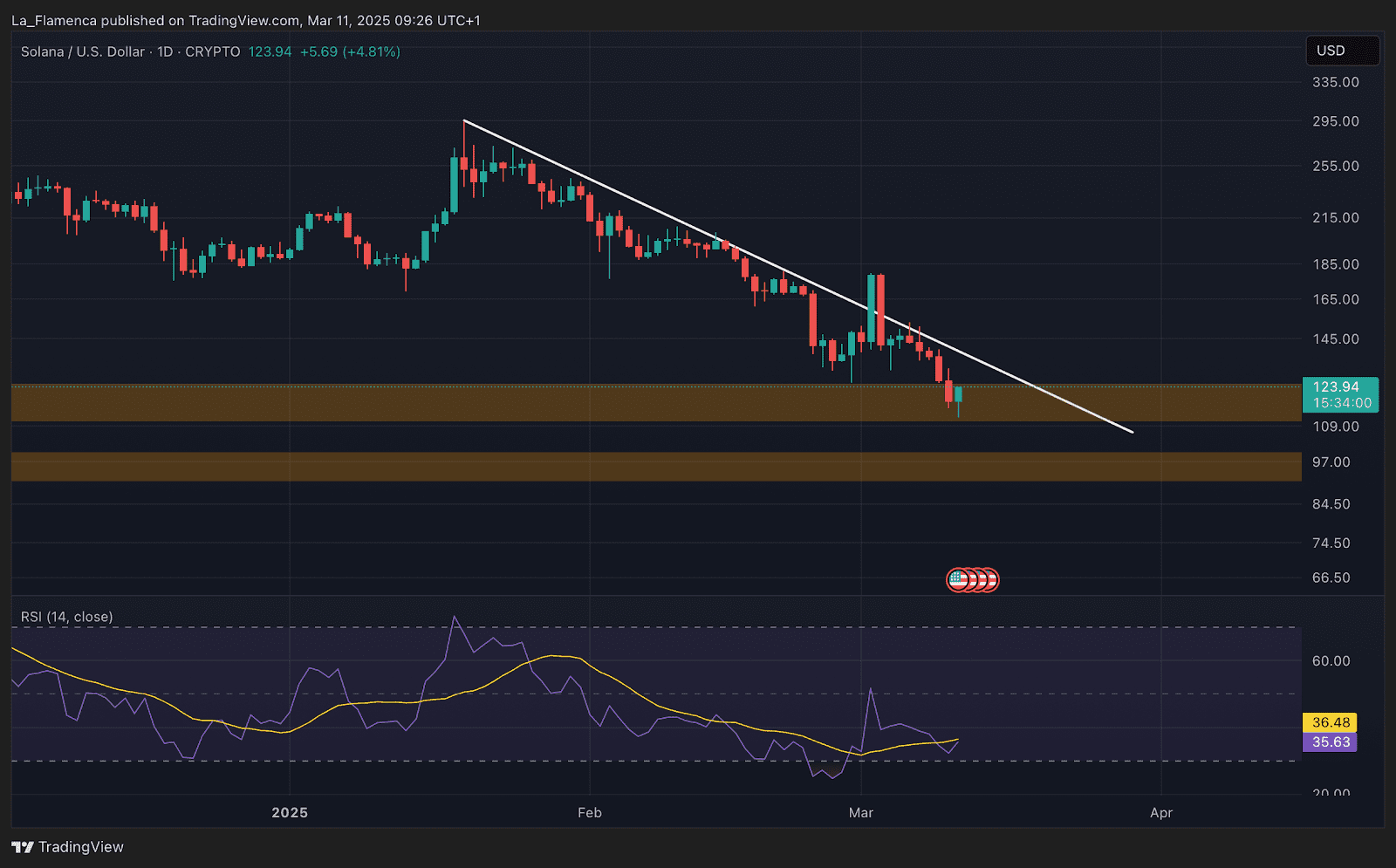The width and height of the screenshot is (1396, 868).
Task: Click the 60.00 RSI axis label
Action: click(x=1331, y=660)
